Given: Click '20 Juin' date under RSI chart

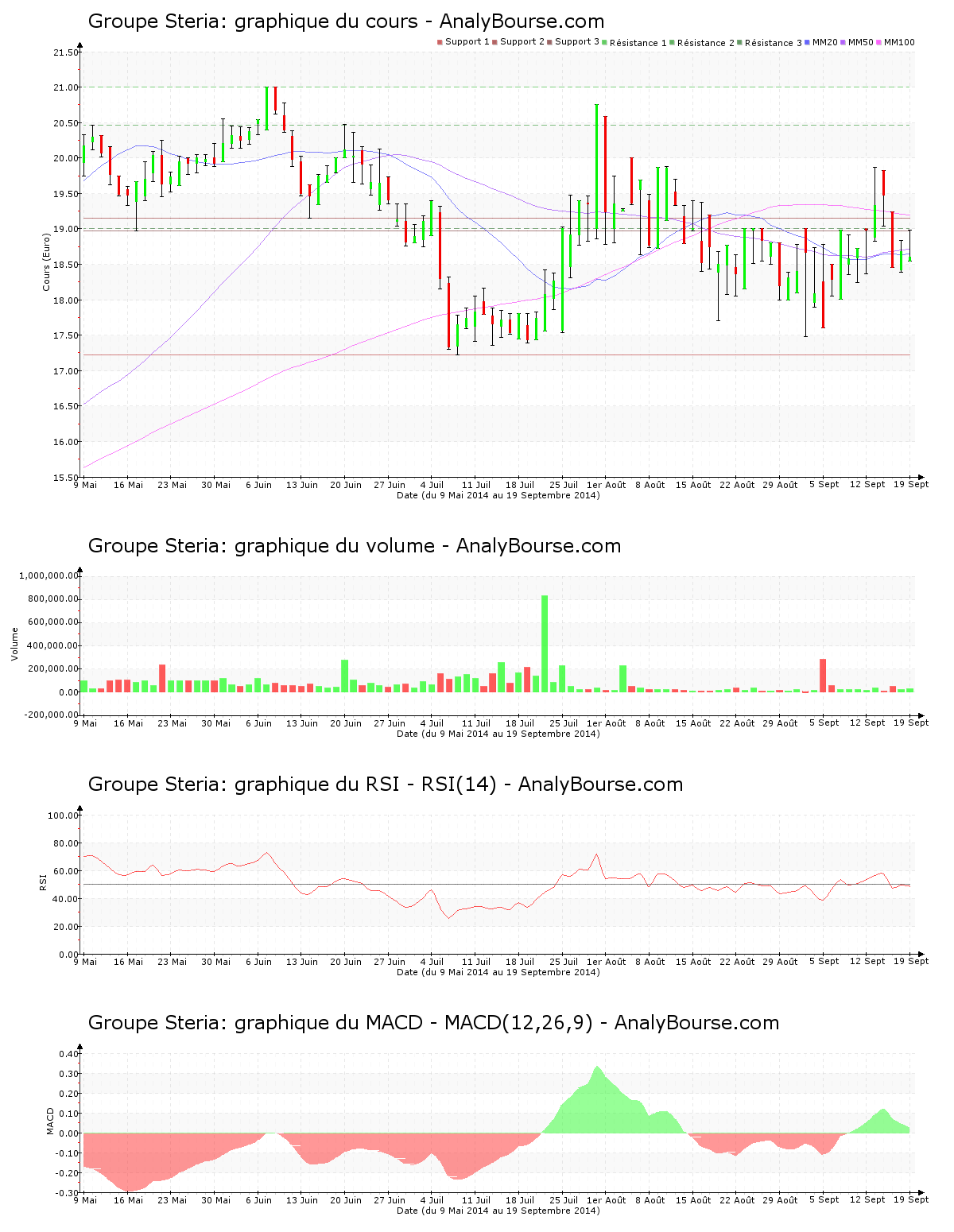Looking at the screenshot, I should tap(346, 962).
